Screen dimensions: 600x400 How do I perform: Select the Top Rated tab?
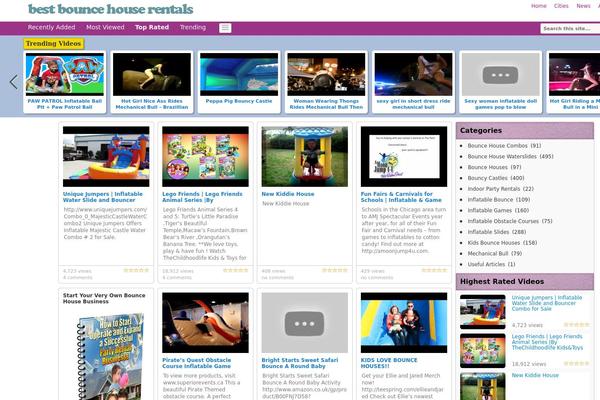tap(152, 27)
